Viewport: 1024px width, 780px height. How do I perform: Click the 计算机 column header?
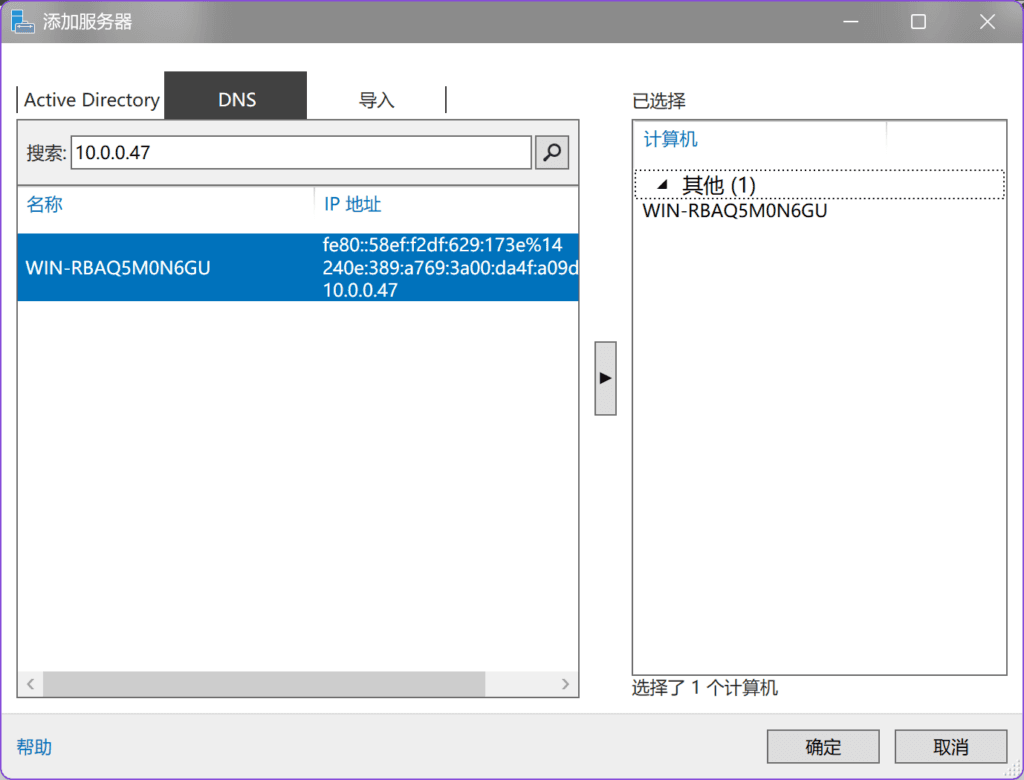pos(670,140)
